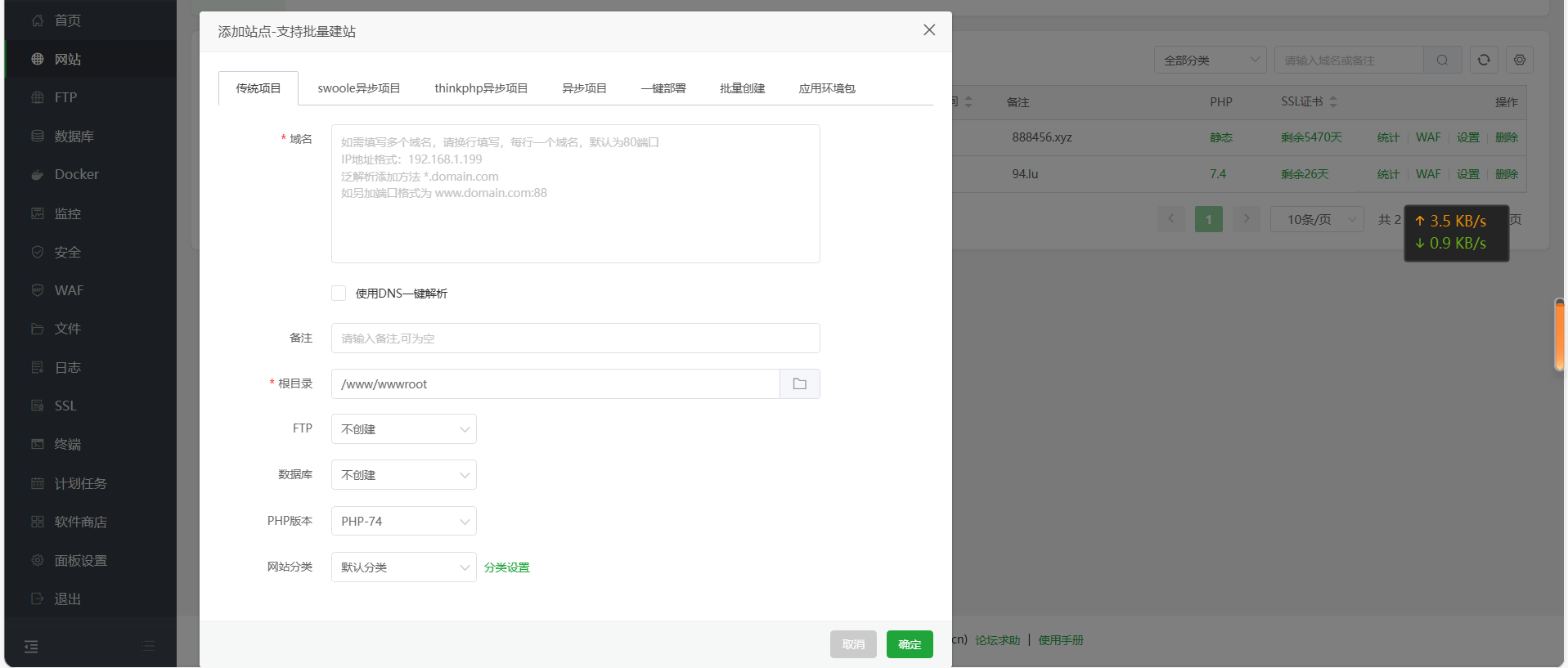Click the refresh icon in site list

click(1483, 60)
